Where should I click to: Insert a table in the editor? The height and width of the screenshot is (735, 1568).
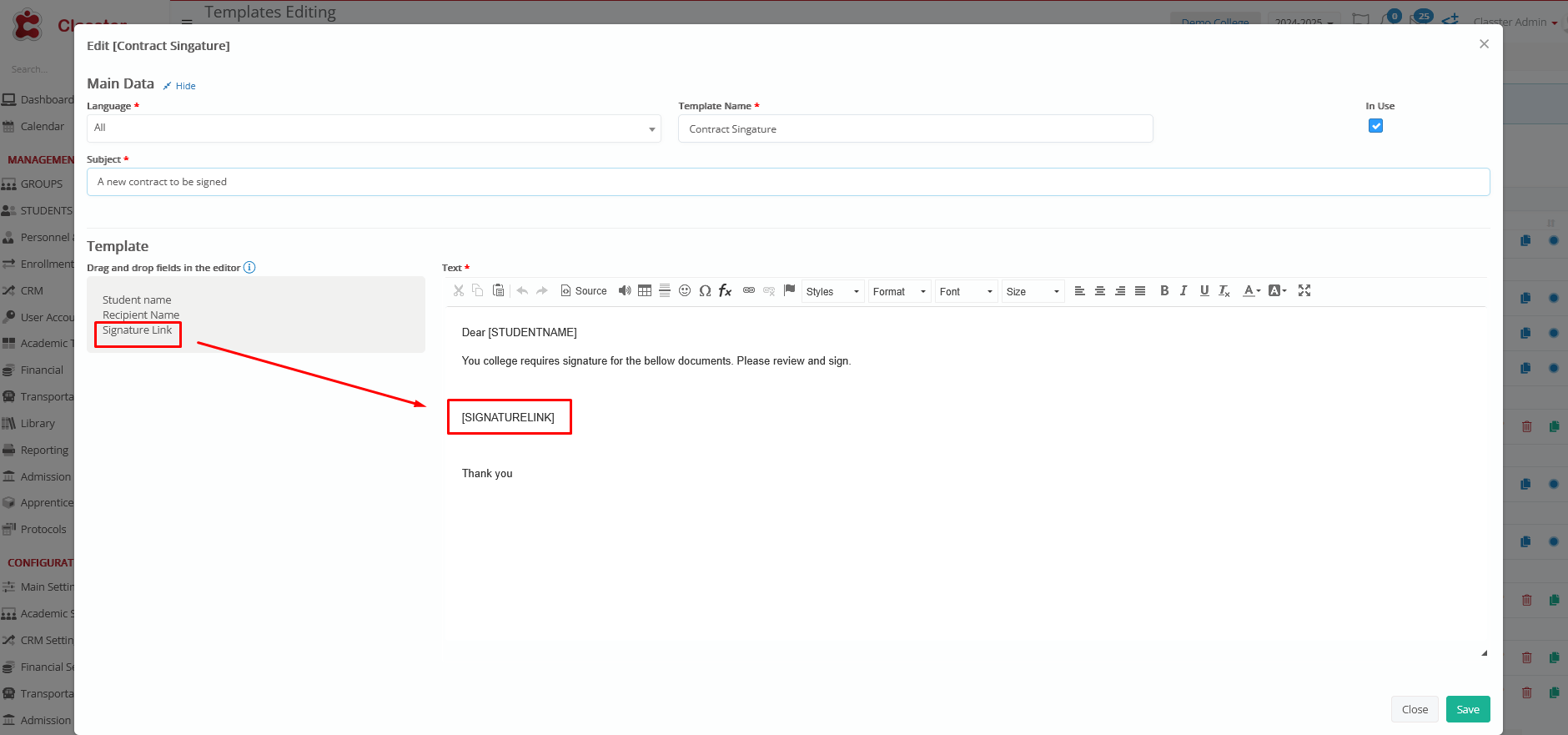(x=645, y=290)
